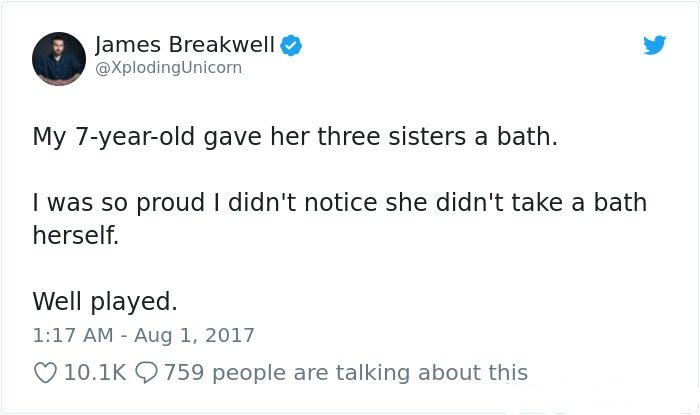
Task: Click the "My 7-year-old gave her" sentence
Action: point(295,137)
